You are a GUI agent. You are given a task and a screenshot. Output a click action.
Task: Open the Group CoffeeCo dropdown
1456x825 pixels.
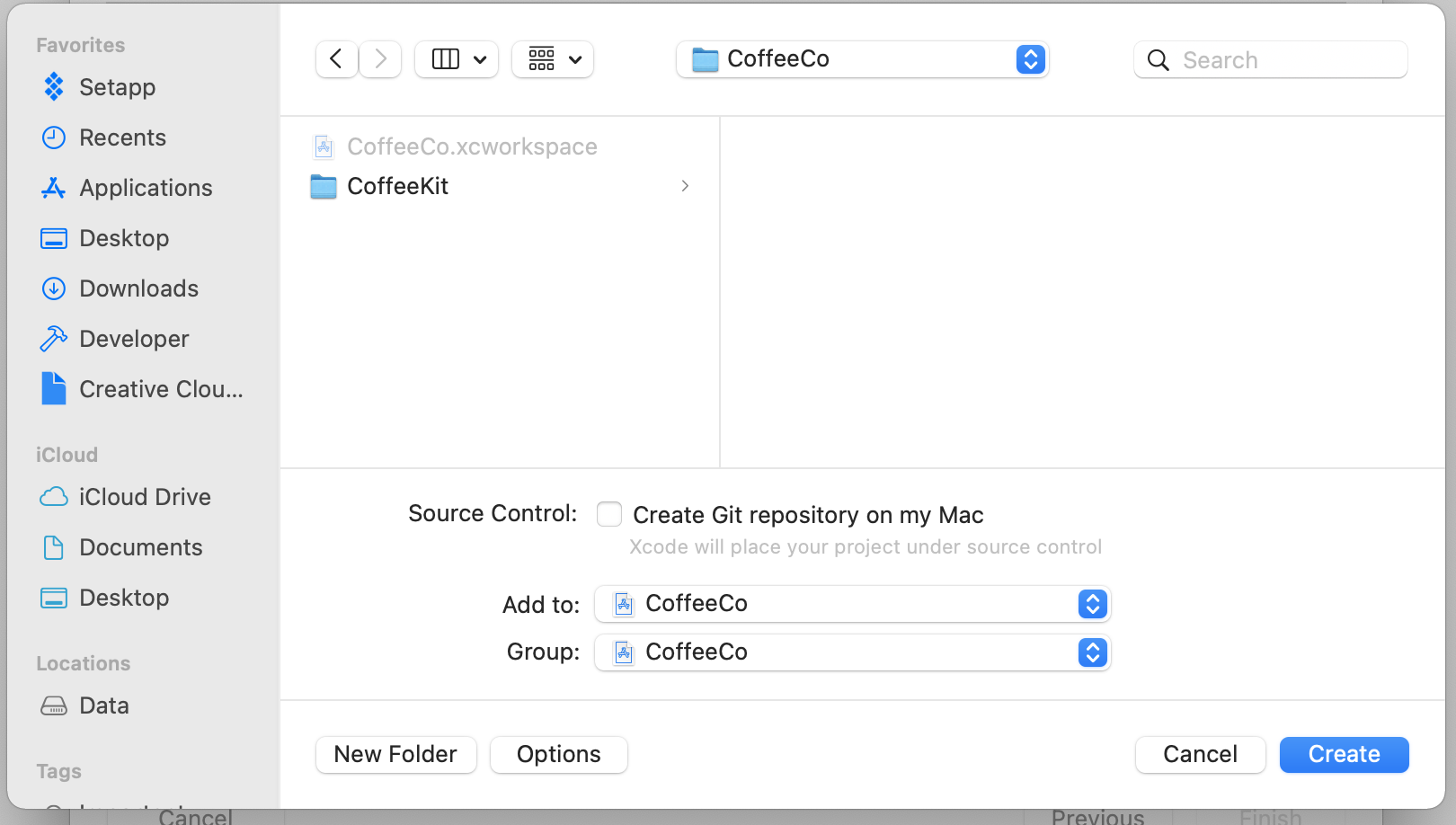852,652
